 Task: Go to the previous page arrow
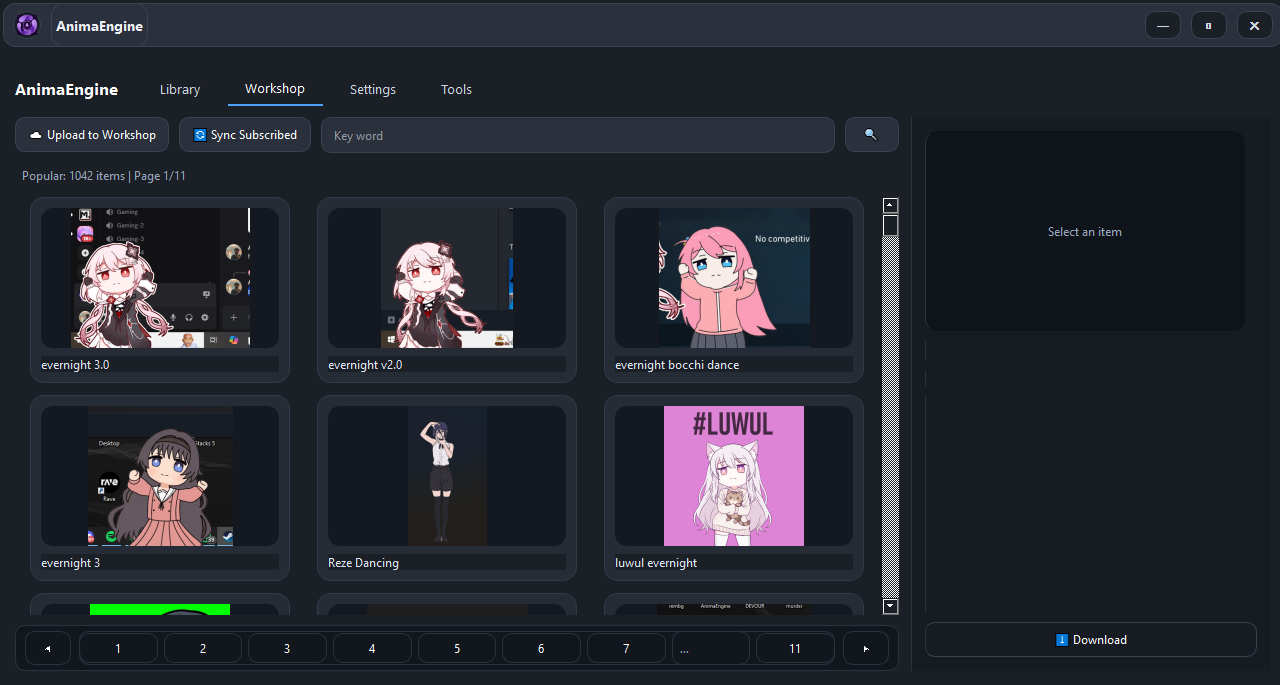pyautogui.click(x=48, y=648)
